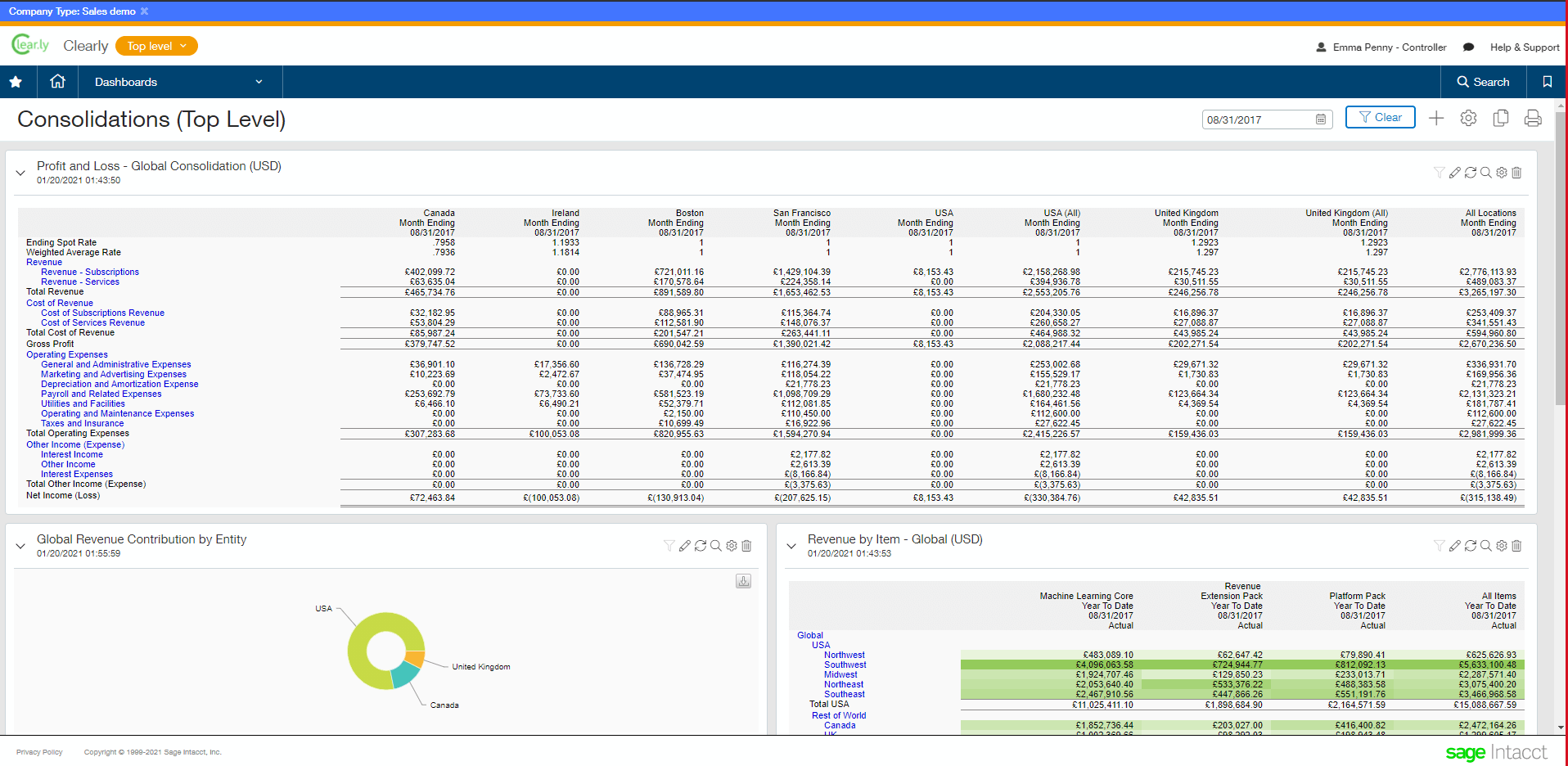The image size is (1568, 766).
Task: Delete the Revenue by Item component
Action: pyautogui.click(x=1516, y=546)
